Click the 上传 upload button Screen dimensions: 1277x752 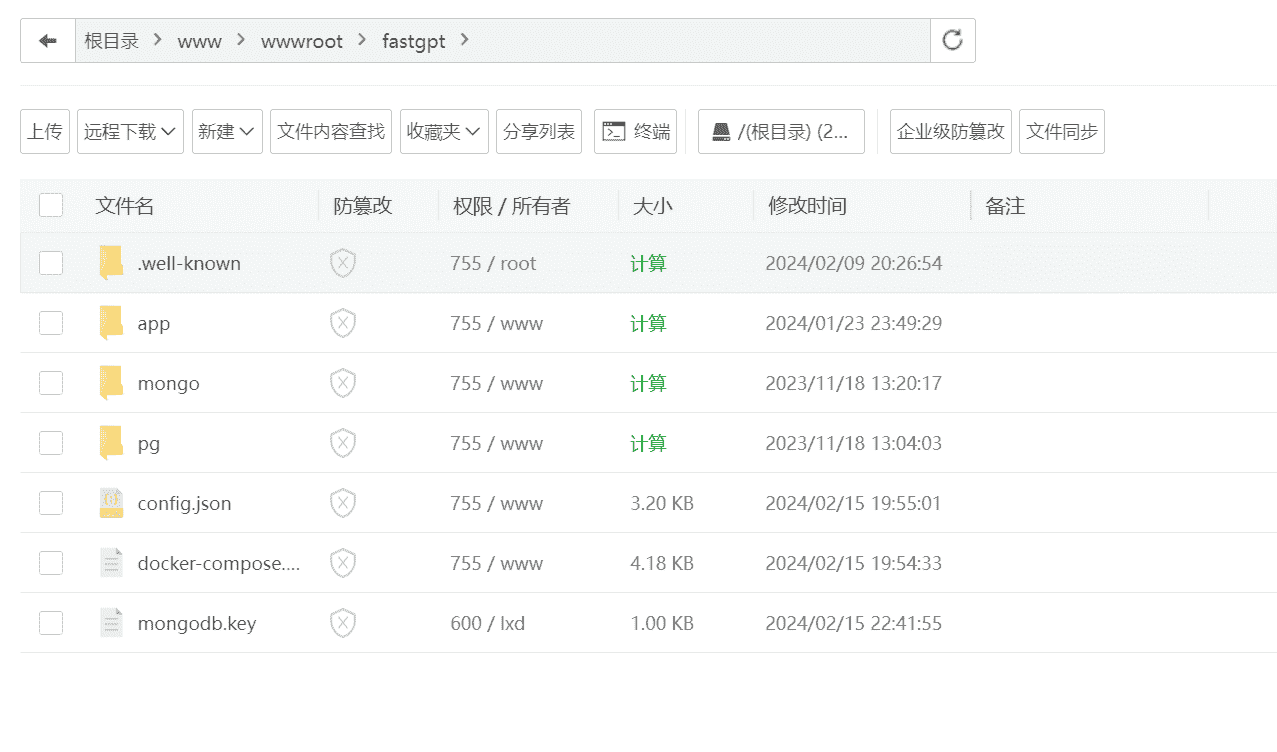coord(45,131)
